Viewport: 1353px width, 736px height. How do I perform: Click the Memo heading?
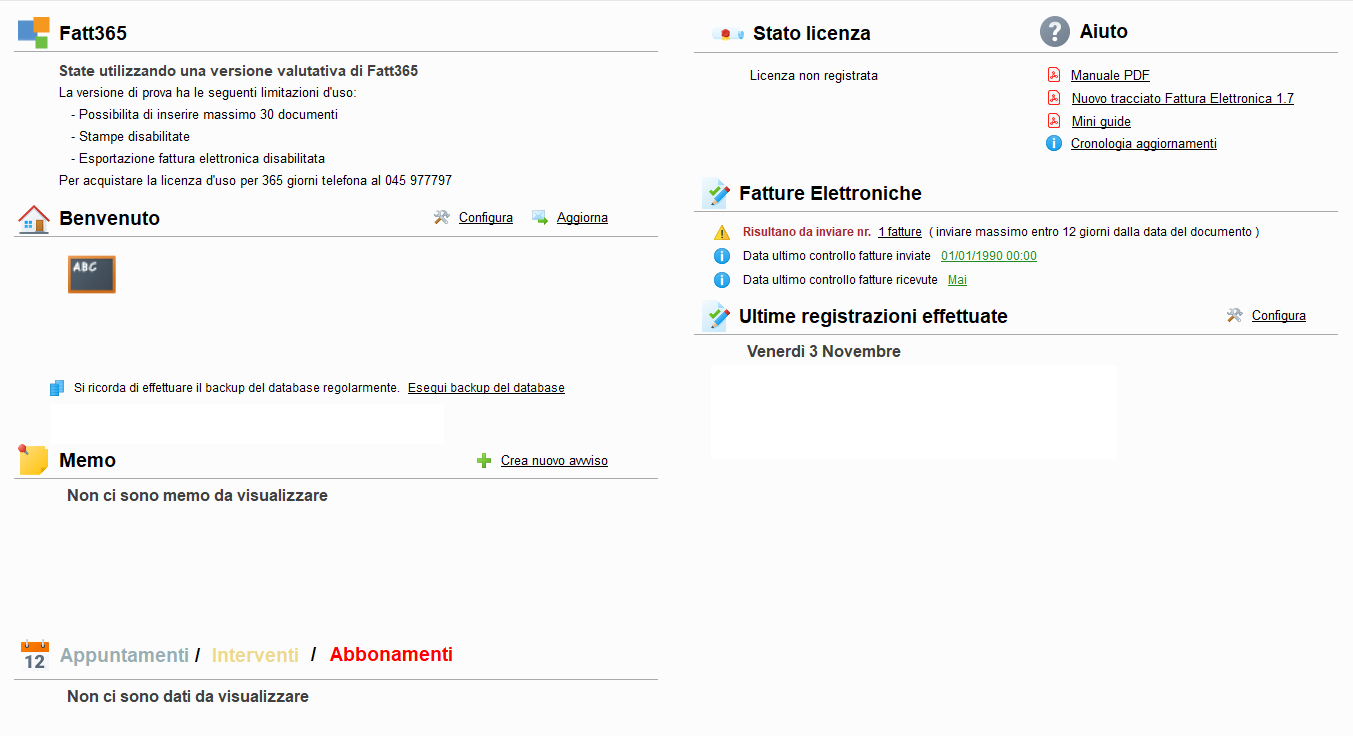pos(87,460)
